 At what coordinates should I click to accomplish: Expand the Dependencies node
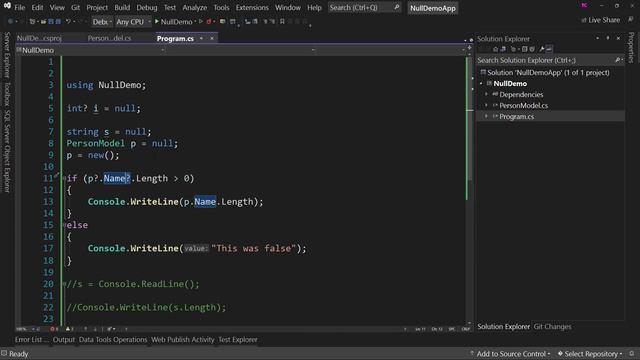[x=486, y=95]
